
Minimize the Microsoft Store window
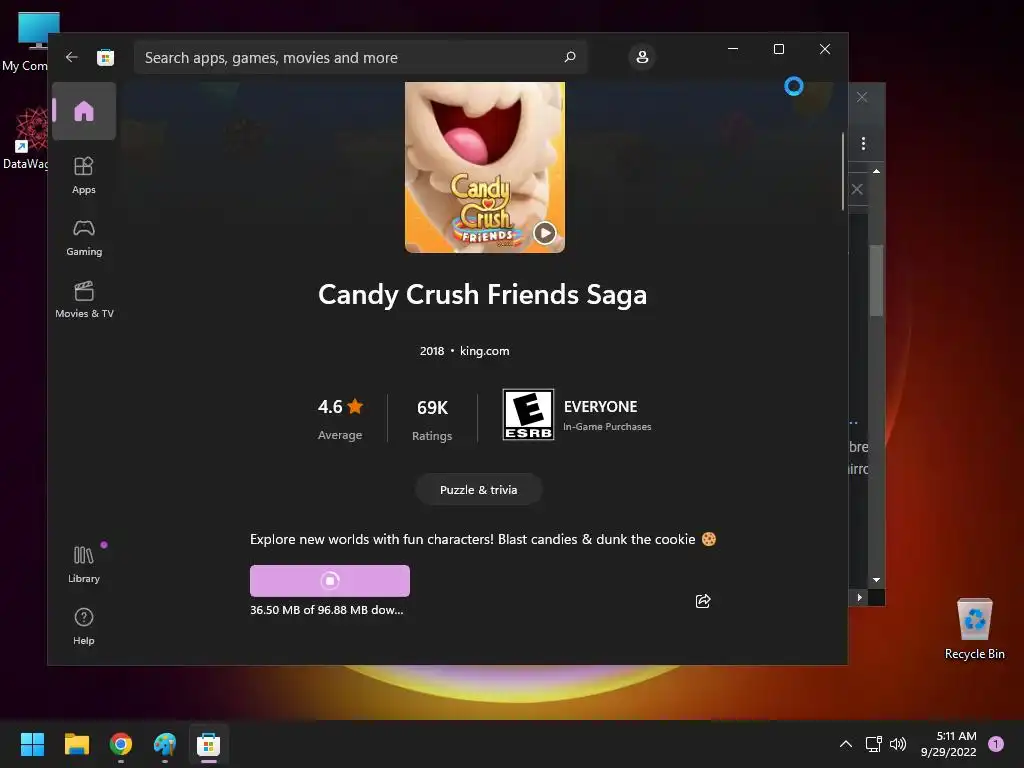733,49
